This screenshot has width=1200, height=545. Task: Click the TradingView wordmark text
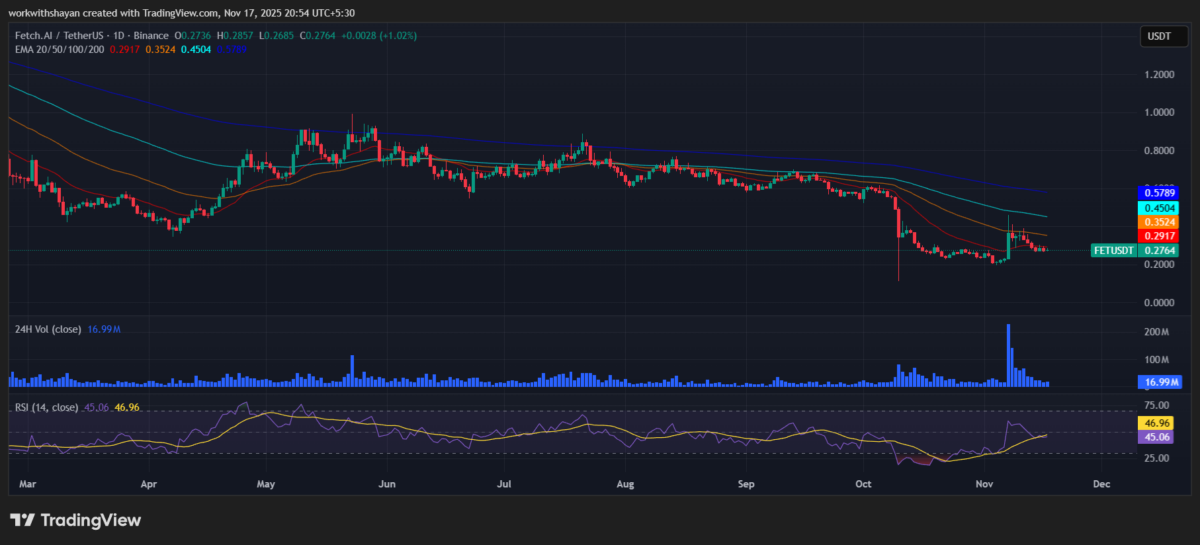[x=90, y=520]
